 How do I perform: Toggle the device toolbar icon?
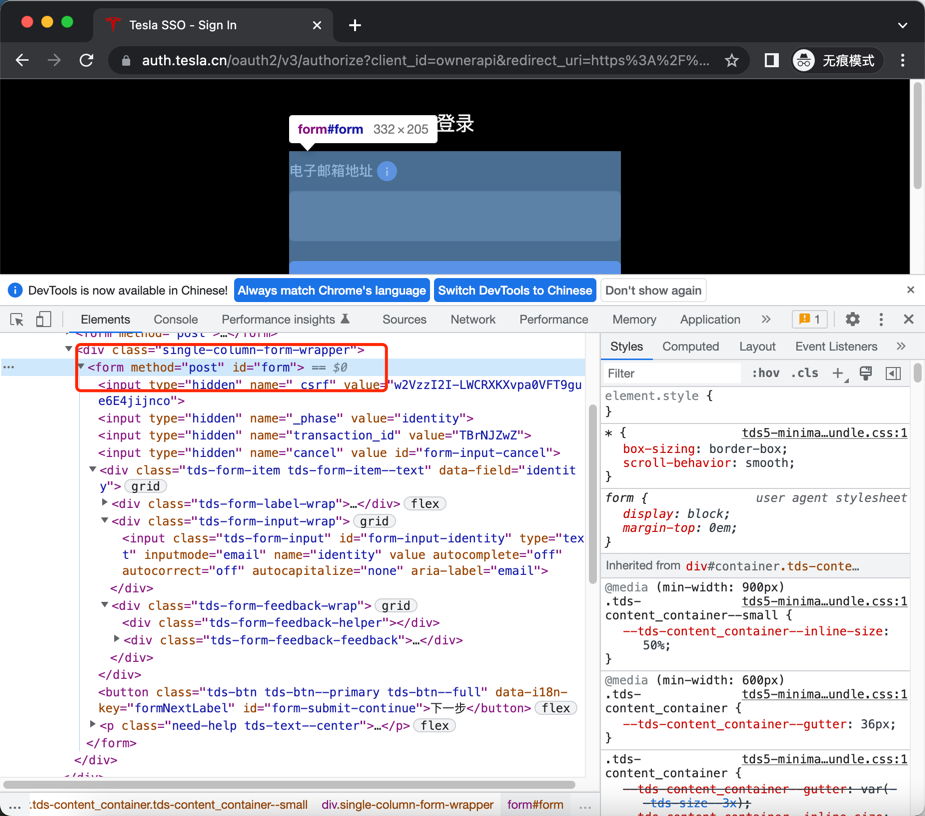pos(43,319)
